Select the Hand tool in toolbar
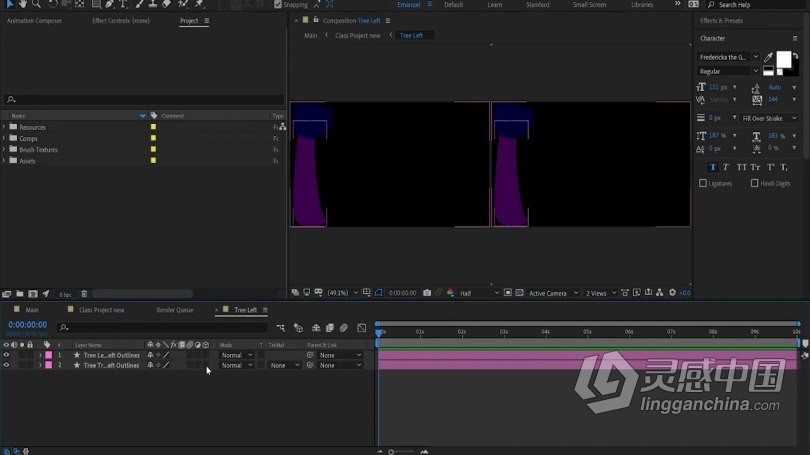 point(22,4)
